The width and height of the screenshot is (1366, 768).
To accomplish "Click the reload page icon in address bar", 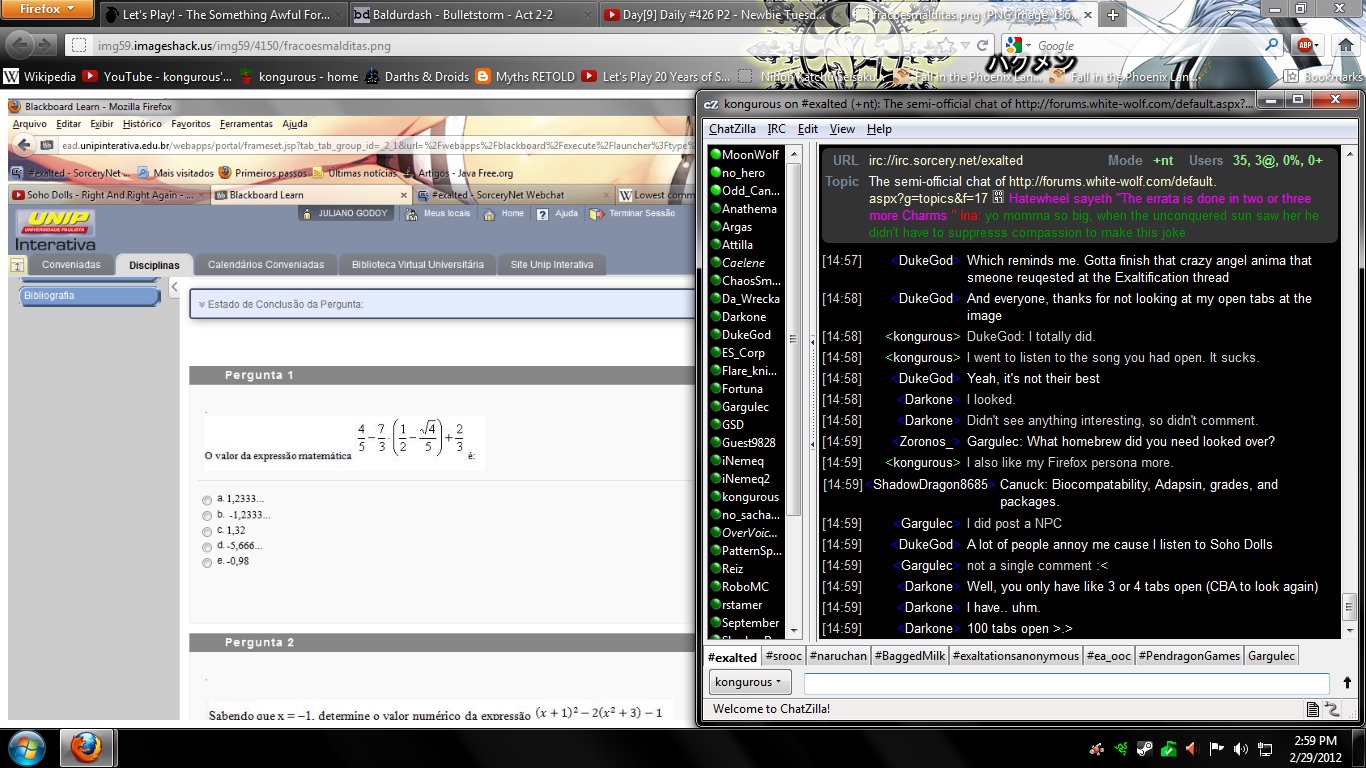I will (x=983, y=45).
